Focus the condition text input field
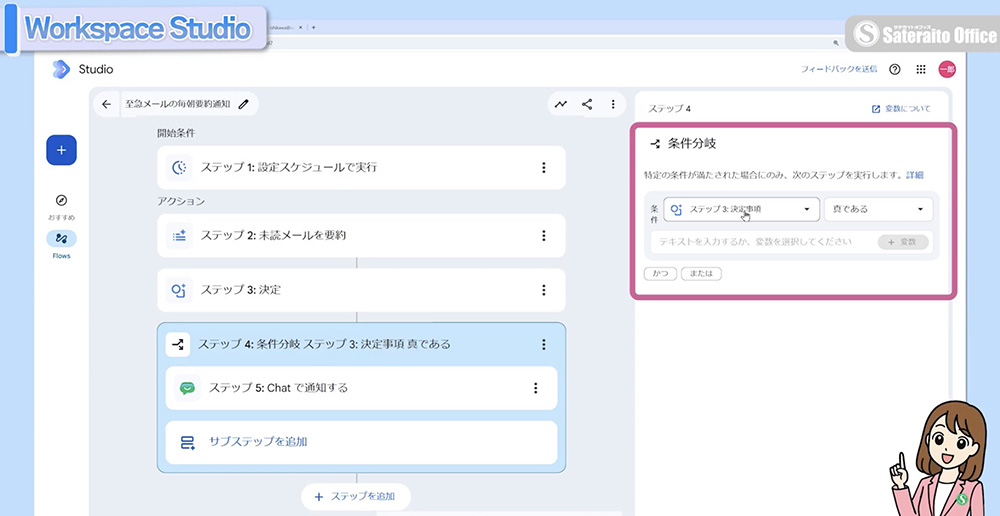Viewport: 1000px width, 516px height. pos(762,242)
